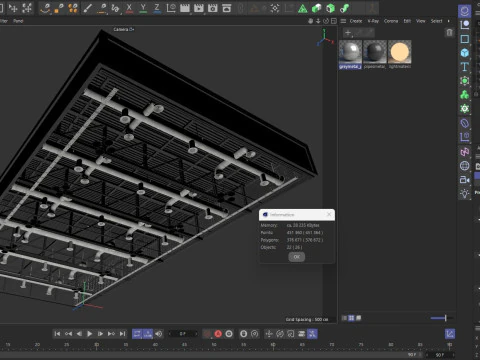Click the purple deformer bend icon

(465, 123)
